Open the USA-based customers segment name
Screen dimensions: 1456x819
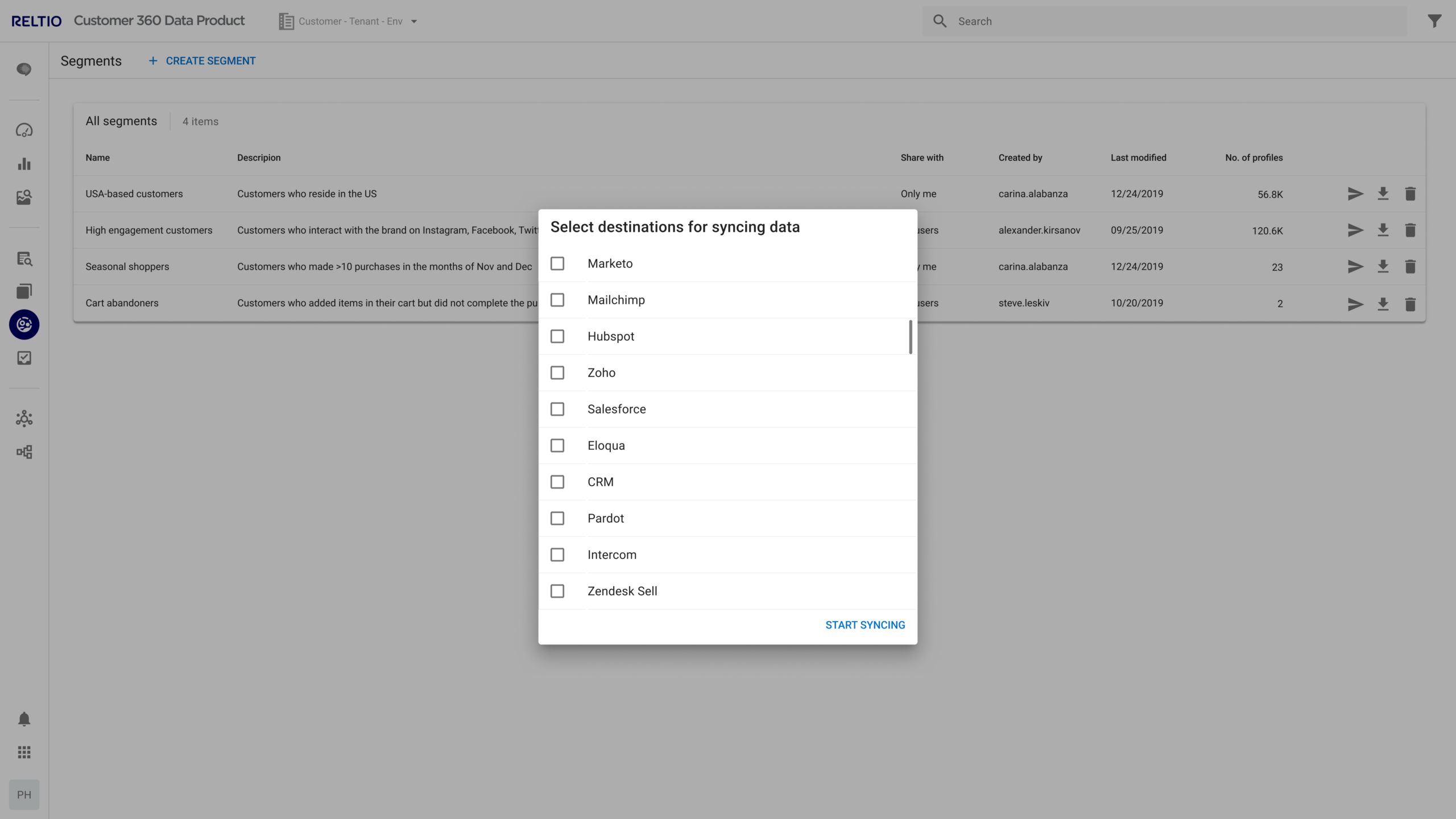(134, 194)
